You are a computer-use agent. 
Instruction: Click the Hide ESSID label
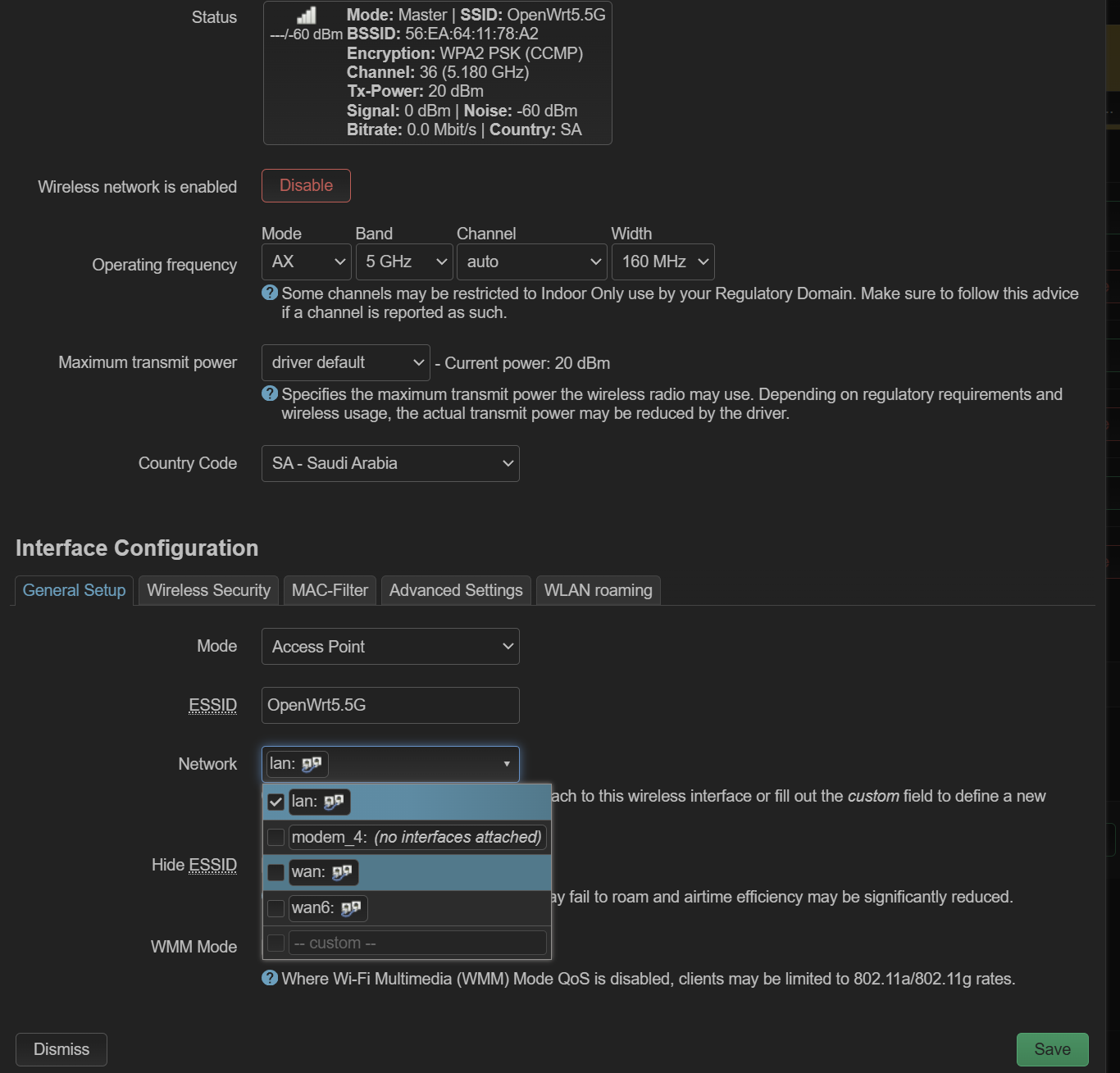(194, 865)
